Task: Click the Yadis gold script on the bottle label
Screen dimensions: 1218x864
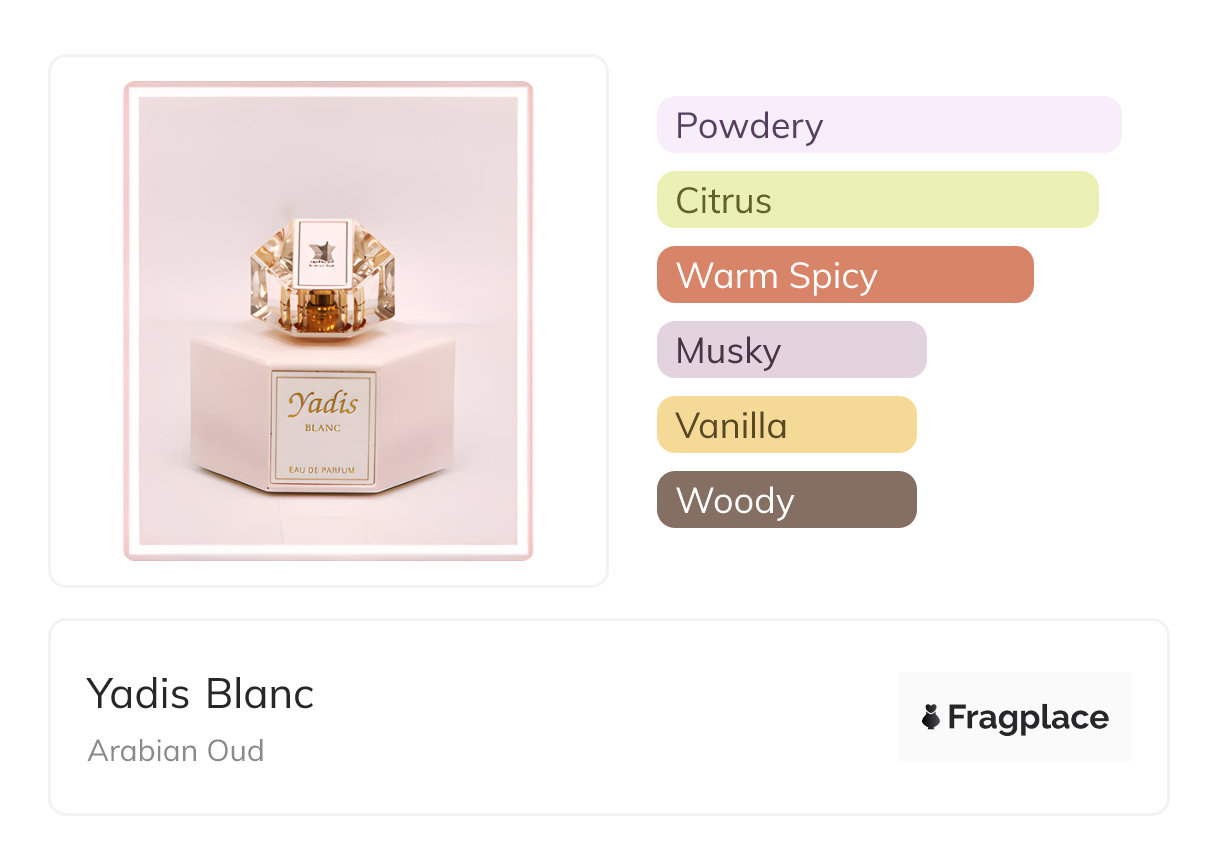Action: 323,403
